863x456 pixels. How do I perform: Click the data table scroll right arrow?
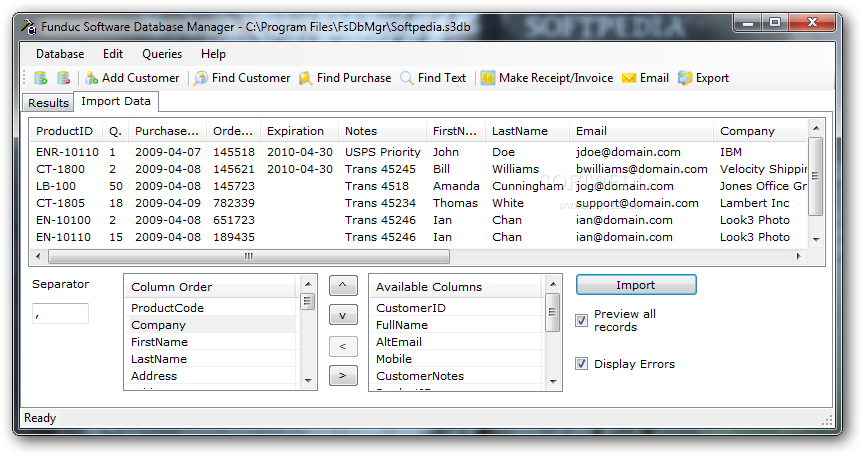(799, 256)
